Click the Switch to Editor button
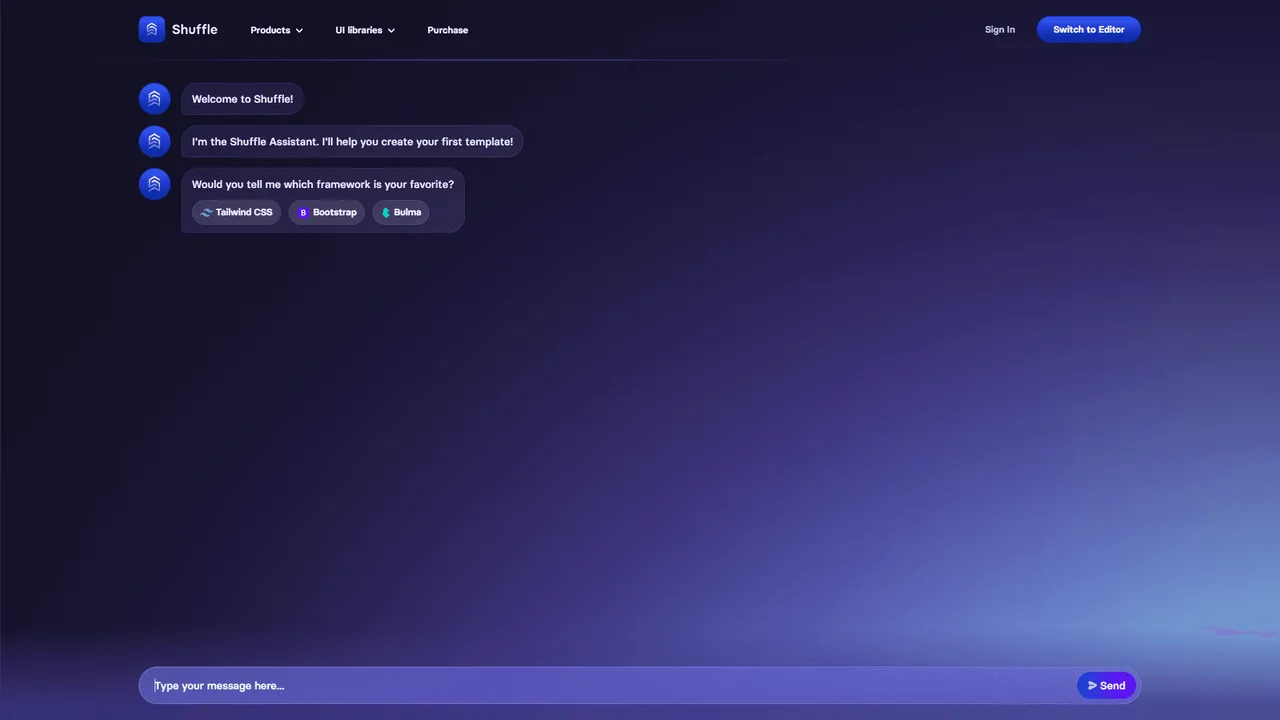 (1089, 30)
